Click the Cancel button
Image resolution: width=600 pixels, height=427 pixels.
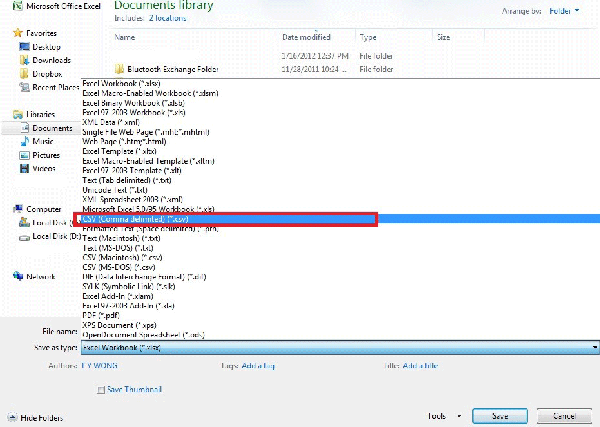(564, 416)
